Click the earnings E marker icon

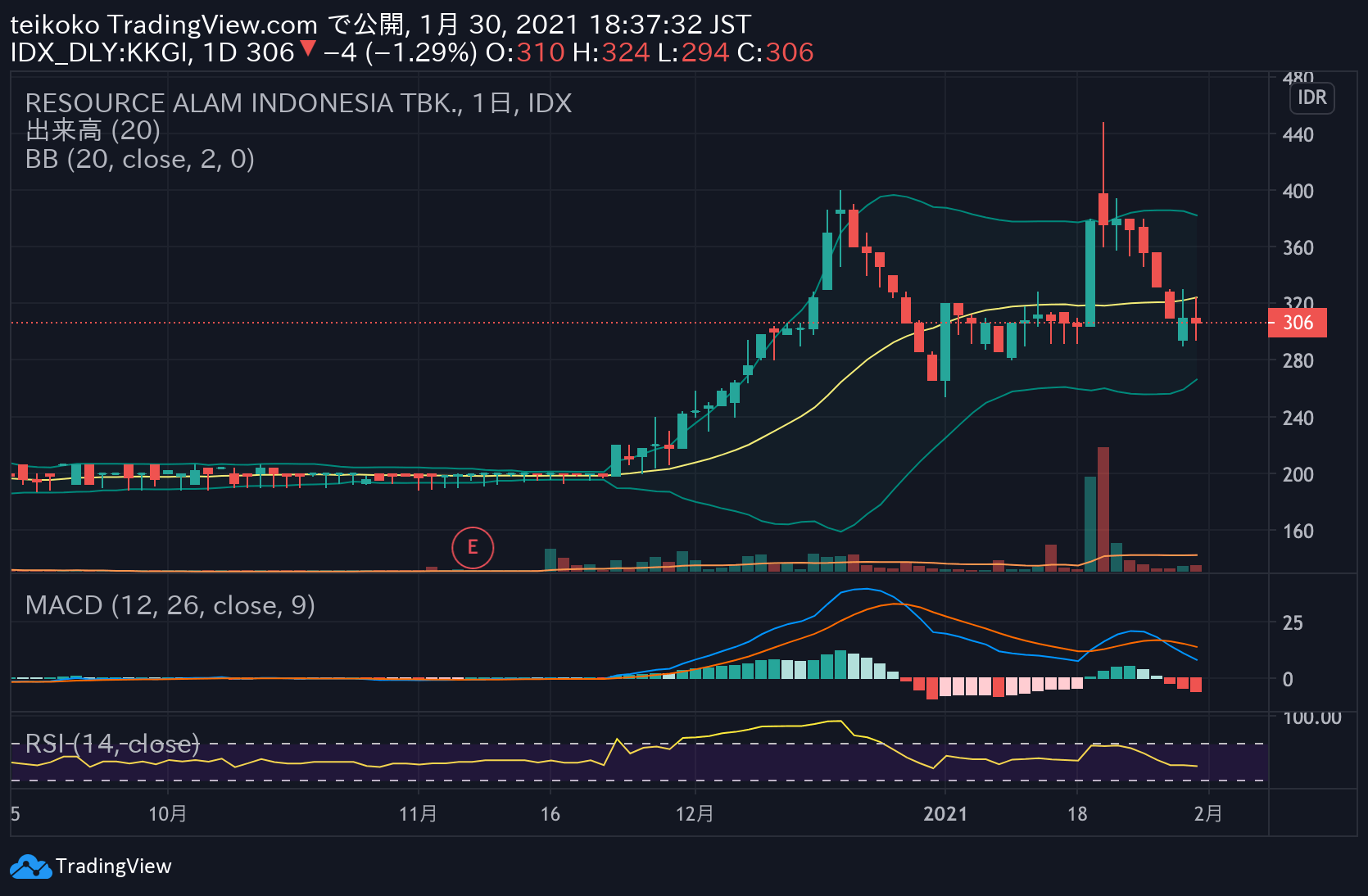tap(473, 548)
